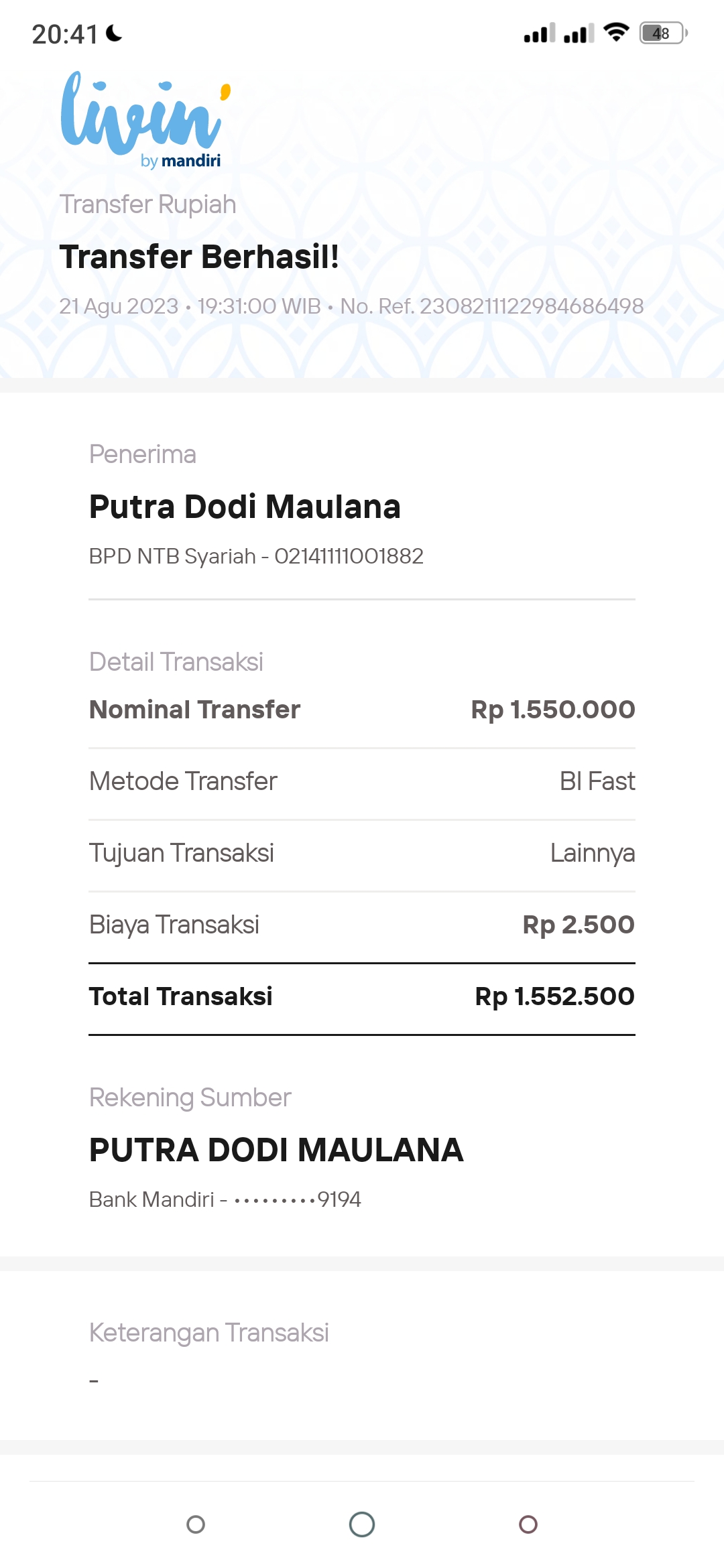Tap the large center navigation circle
724x1568 pixels.
point(362,1524)
